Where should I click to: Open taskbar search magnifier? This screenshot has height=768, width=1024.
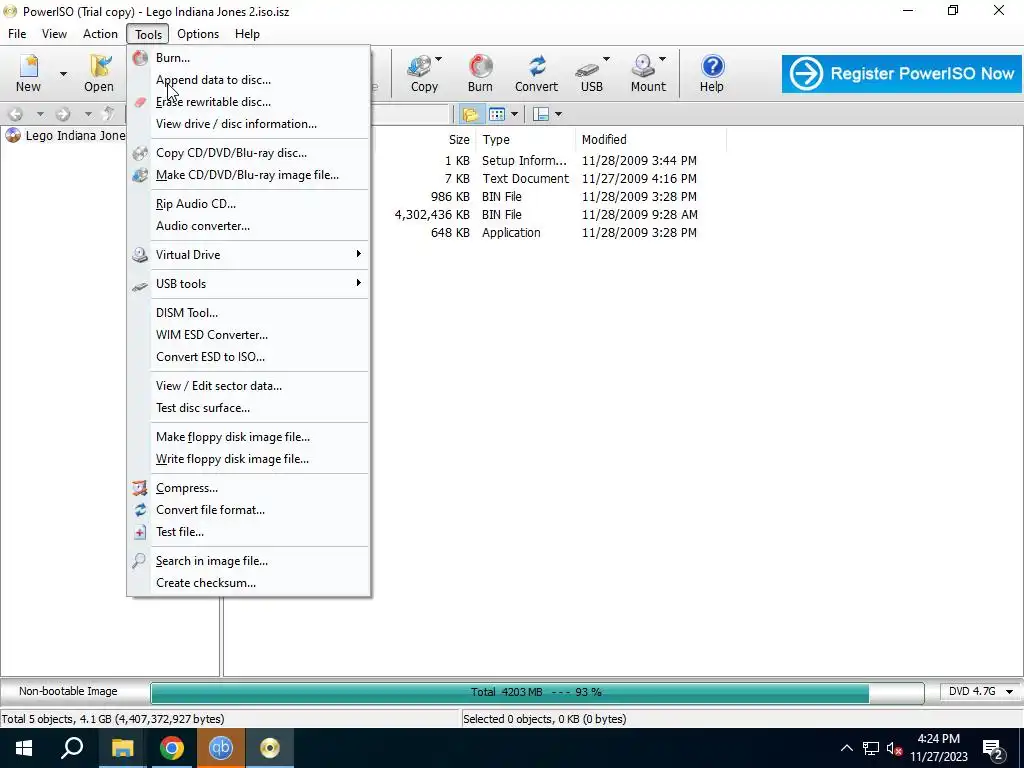[x=72, y=748]
